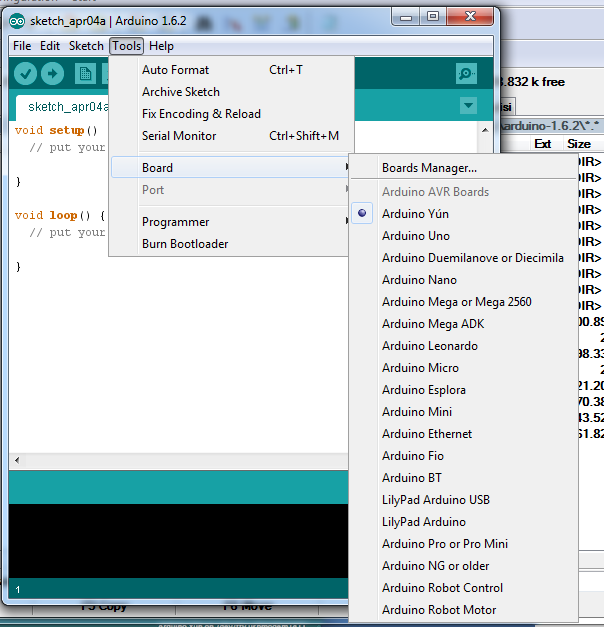Open the sketch tab dropdown arrow

468,106
